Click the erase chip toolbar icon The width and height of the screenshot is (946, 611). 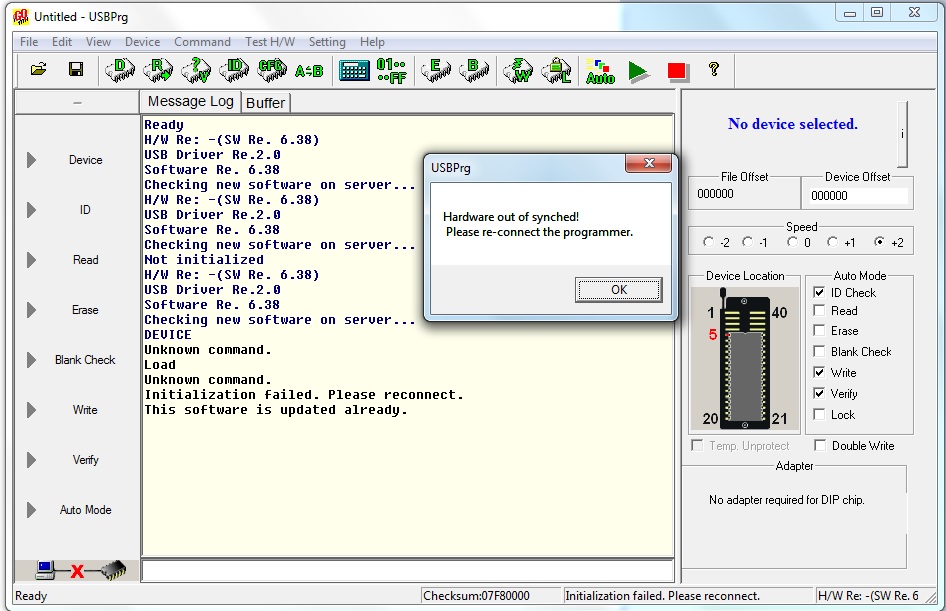436,70
